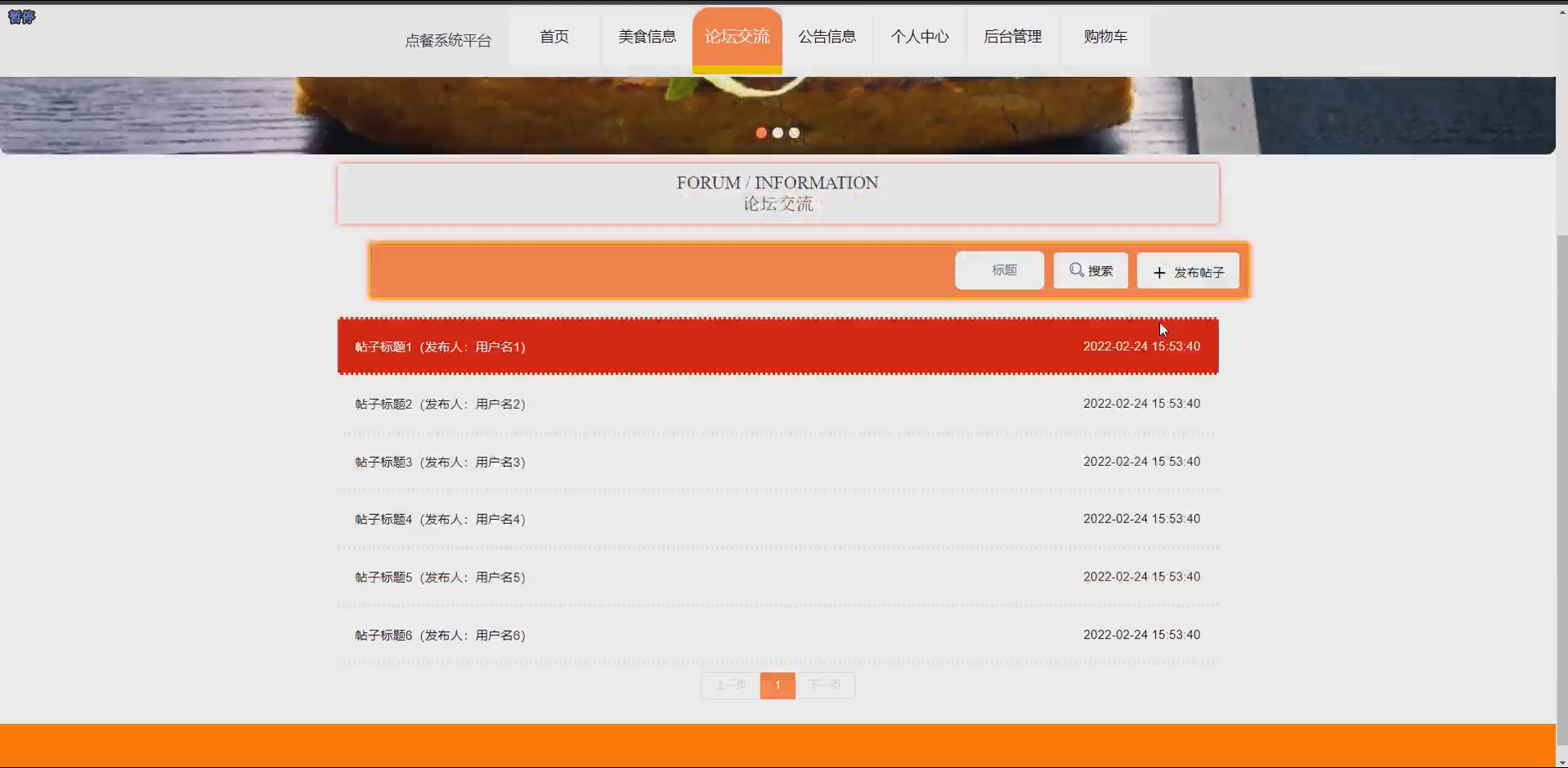Viewport: 1568px width, 768px height.
Task: Select the first carousel indicator dot
Action: [x=763, y=133]
